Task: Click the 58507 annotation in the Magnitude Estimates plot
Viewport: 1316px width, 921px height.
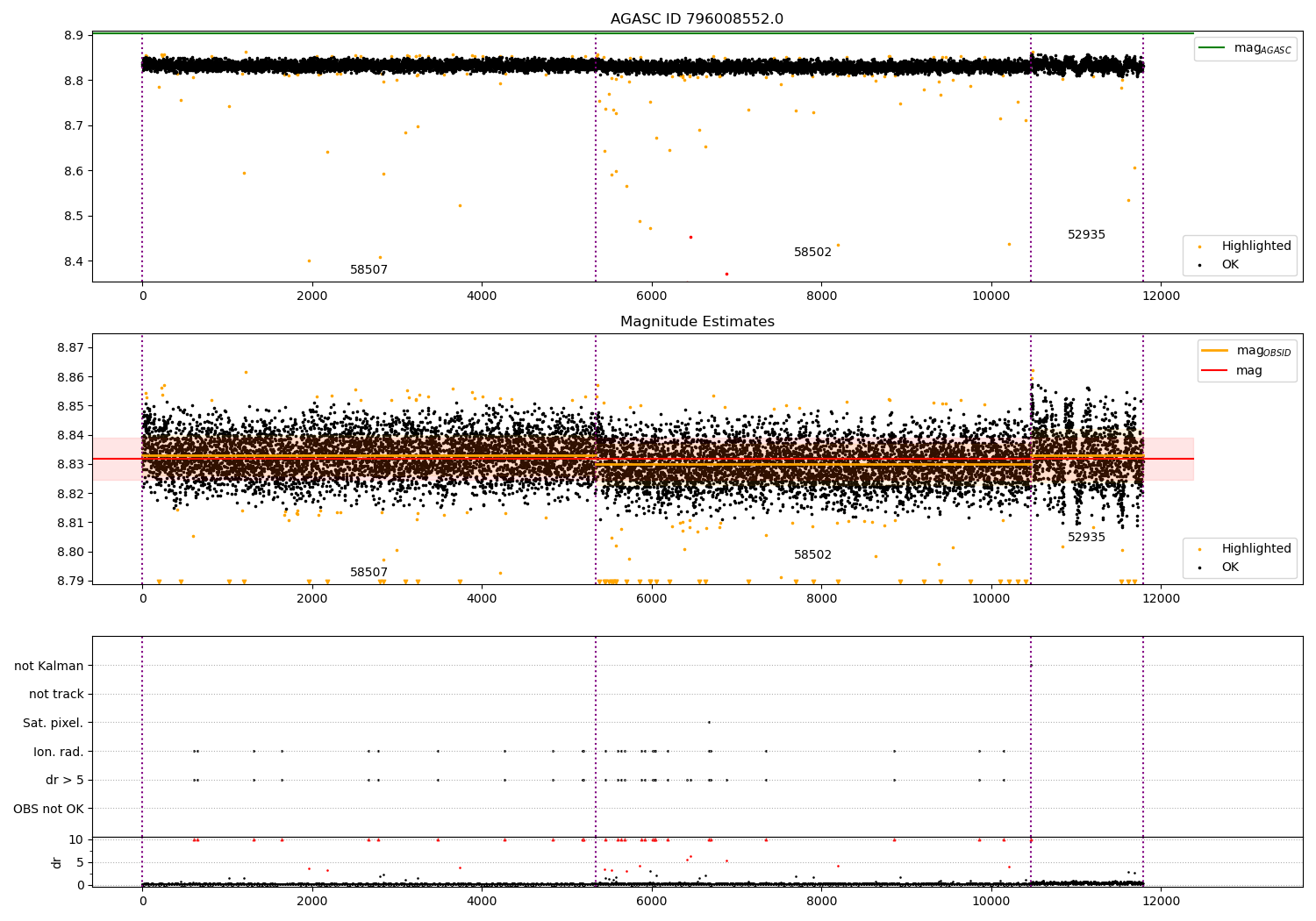Action: [x=368, y=572]
